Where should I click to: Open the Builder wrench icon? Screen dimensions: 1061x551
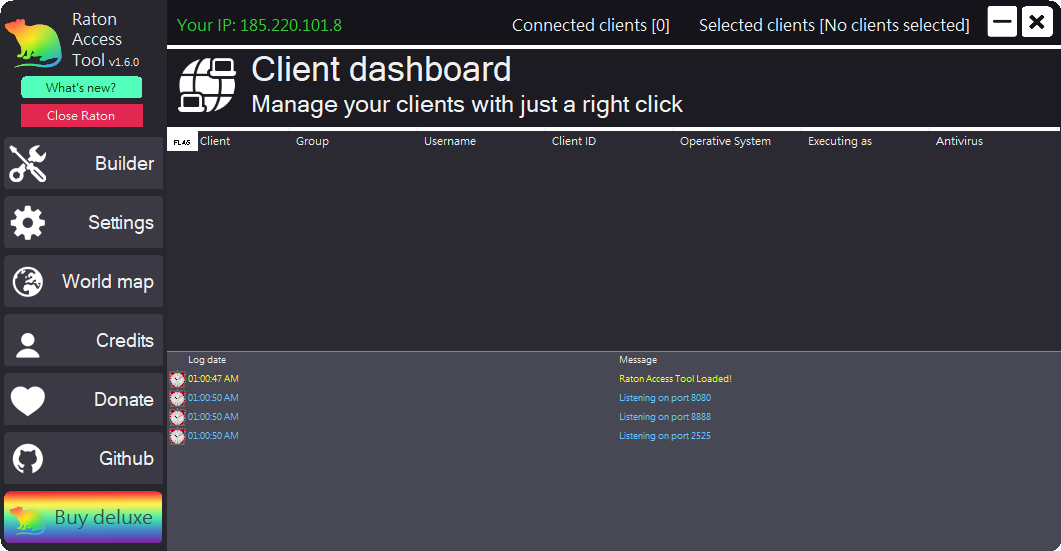28,163
